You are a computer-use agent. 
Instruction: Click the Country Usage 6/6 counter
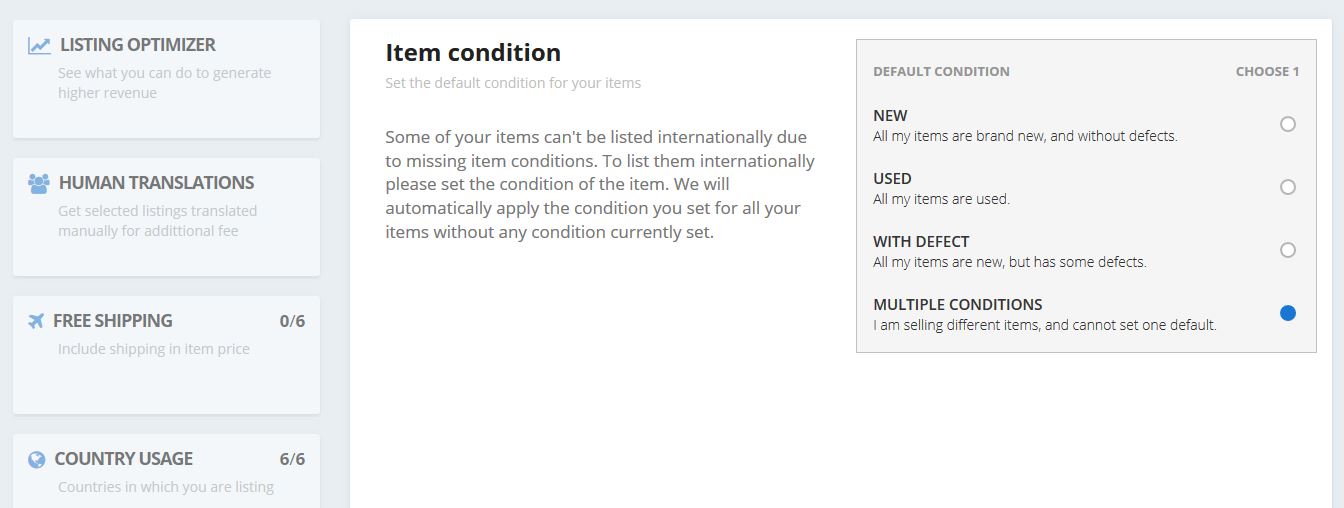pos(292,459)
